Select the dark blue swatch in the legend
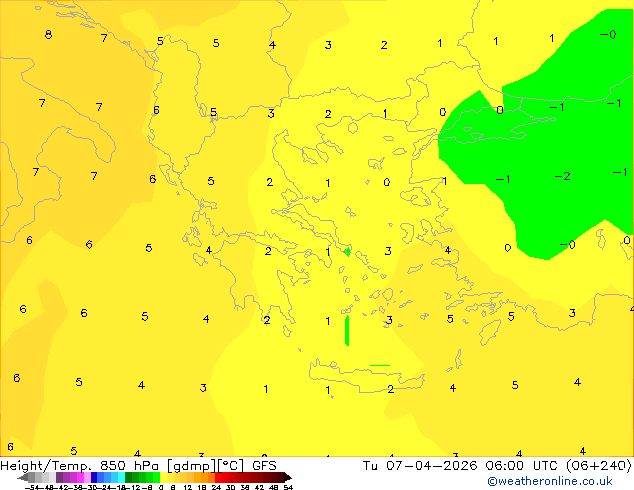The width and height of the screenshot is (634, 490). [x=94, y=477]
